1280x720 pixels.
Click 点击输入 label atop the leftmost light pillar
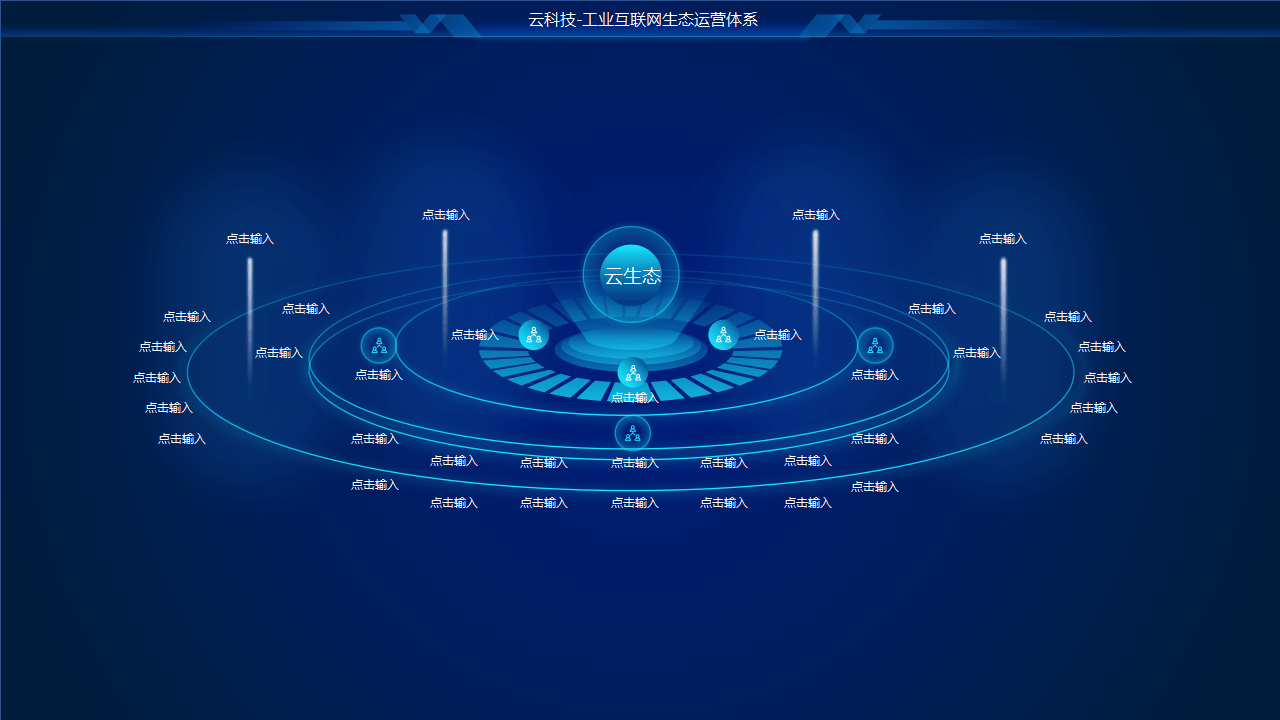click(250, 239)
